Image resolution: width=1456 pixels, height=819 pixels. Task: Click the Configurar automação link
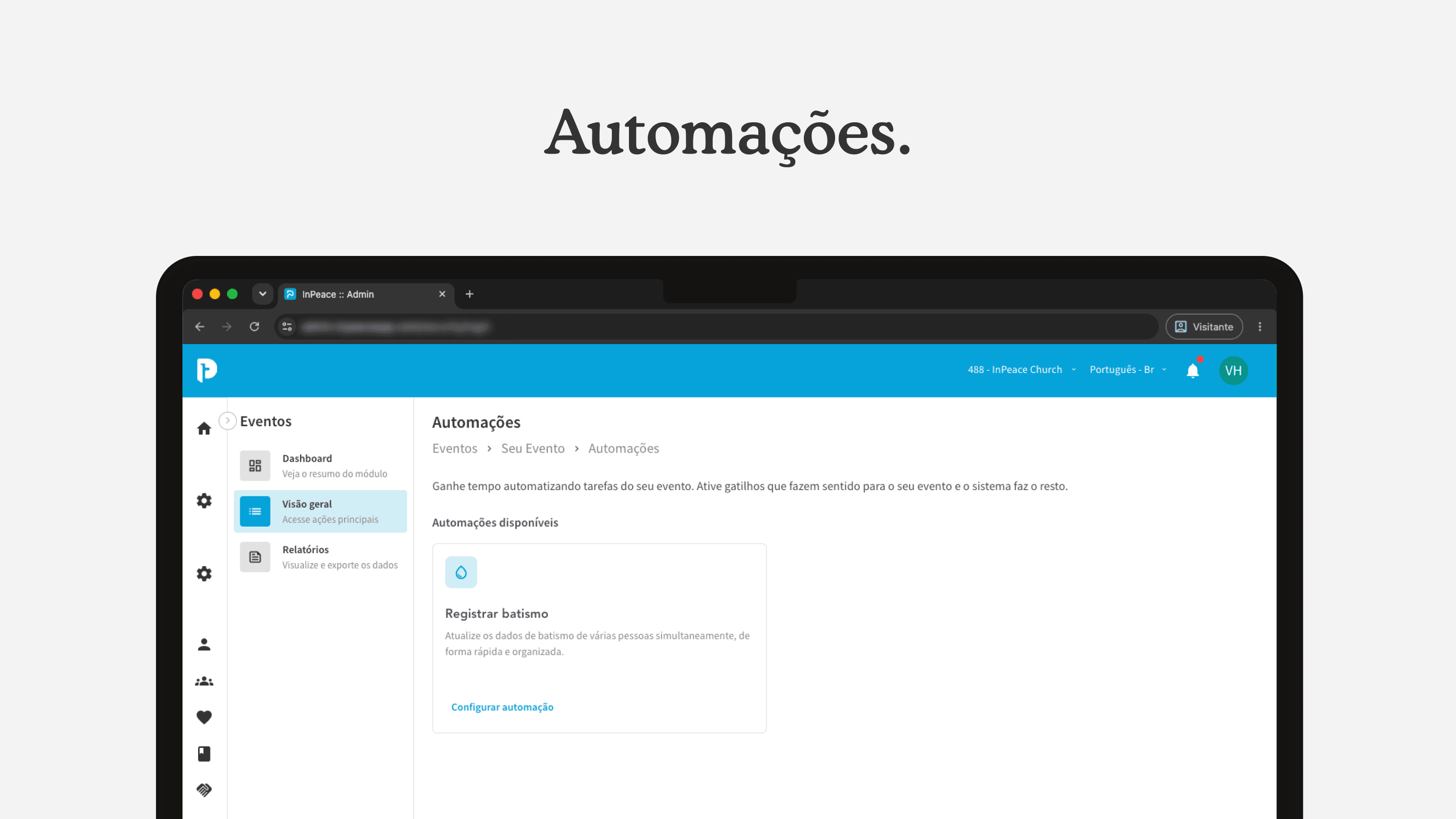pyautogui.click(x=502, y=707)
